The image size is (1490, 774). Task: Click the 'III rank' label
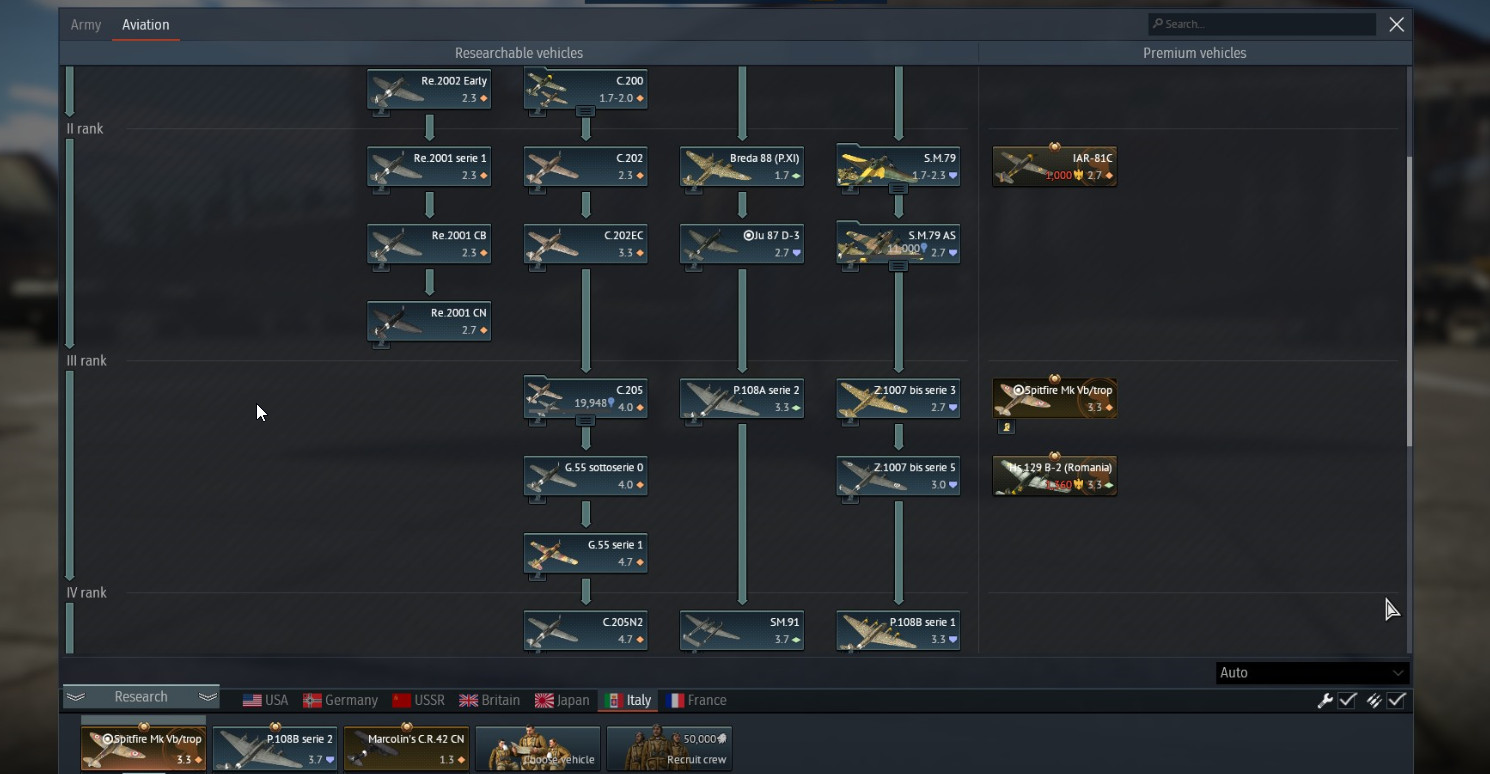click(x=86, y=361)
